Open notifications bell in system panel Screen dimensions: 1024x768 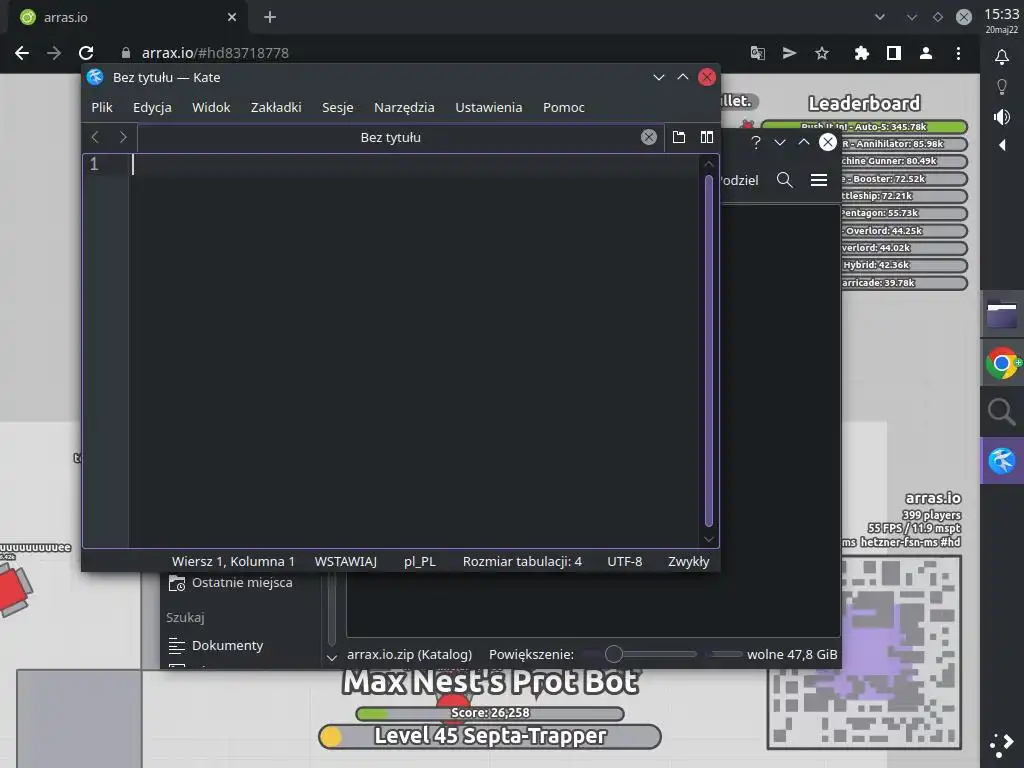pyautogui.click(x=1002, y=57)
